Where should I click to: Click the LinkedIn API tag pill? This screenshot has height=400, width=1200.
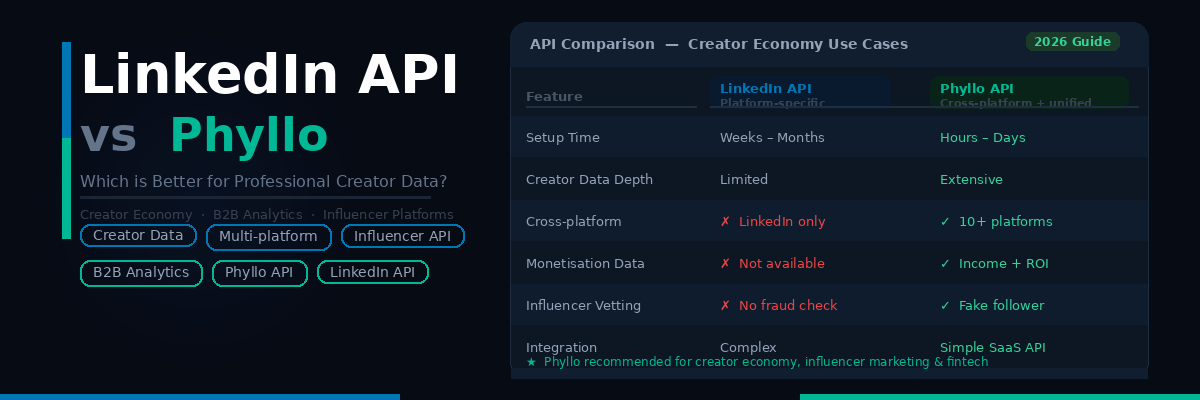[373, 273]
